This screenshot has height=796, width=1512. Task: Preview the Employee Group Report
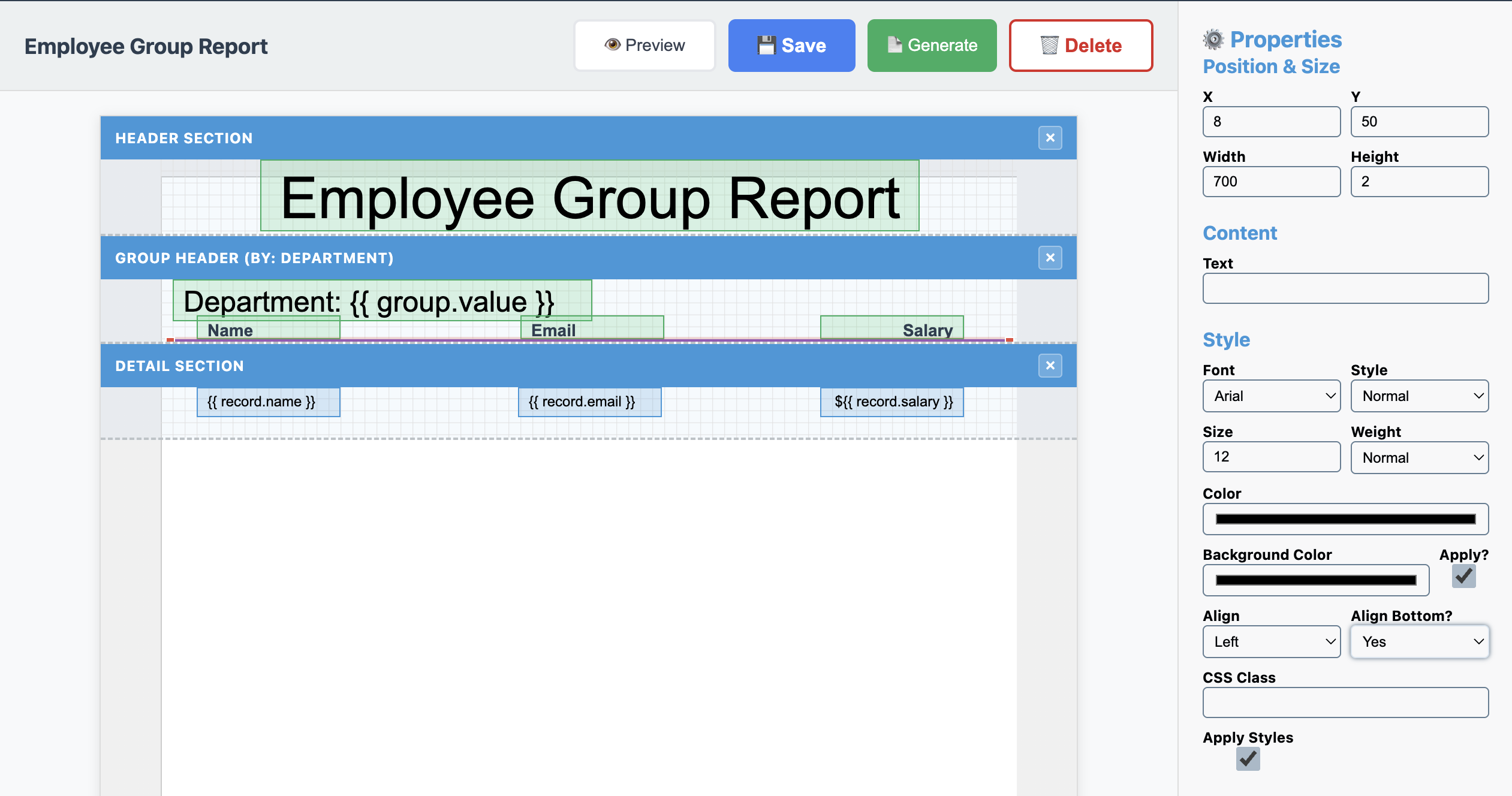coord(644,44)
